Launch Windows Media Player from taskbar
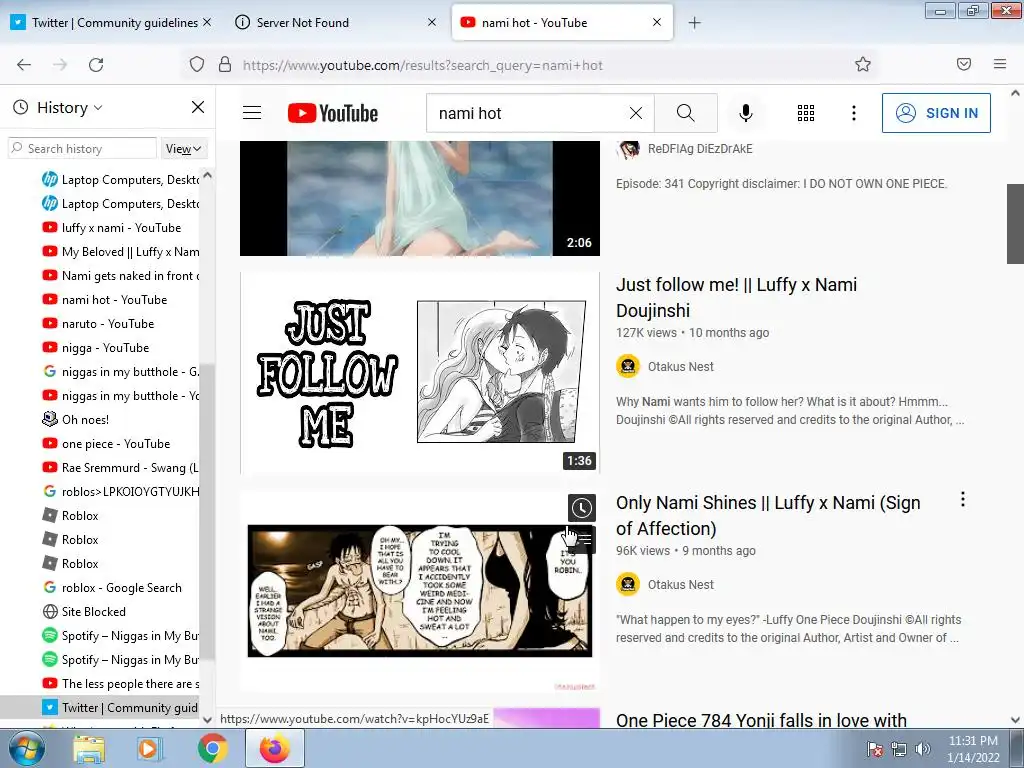 (148, 749)
